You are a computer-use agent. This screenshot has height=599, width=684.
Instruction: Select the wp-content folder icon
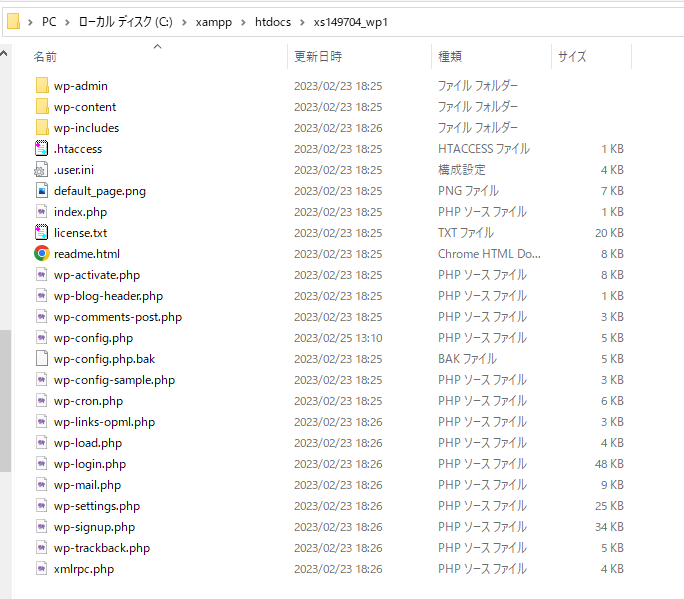[x=41, y=107]
